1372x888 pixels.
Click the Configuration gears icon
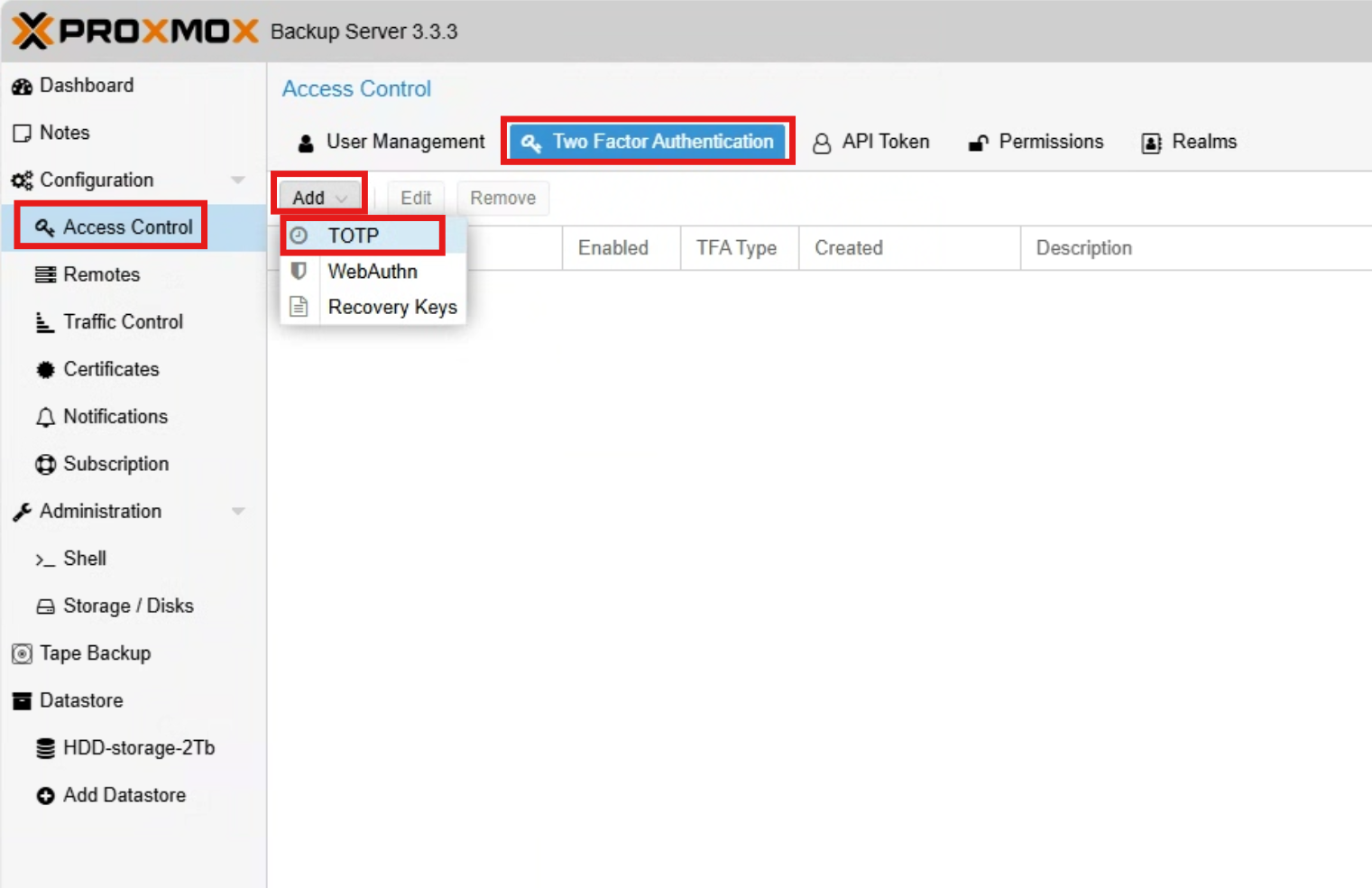point(22,180)
